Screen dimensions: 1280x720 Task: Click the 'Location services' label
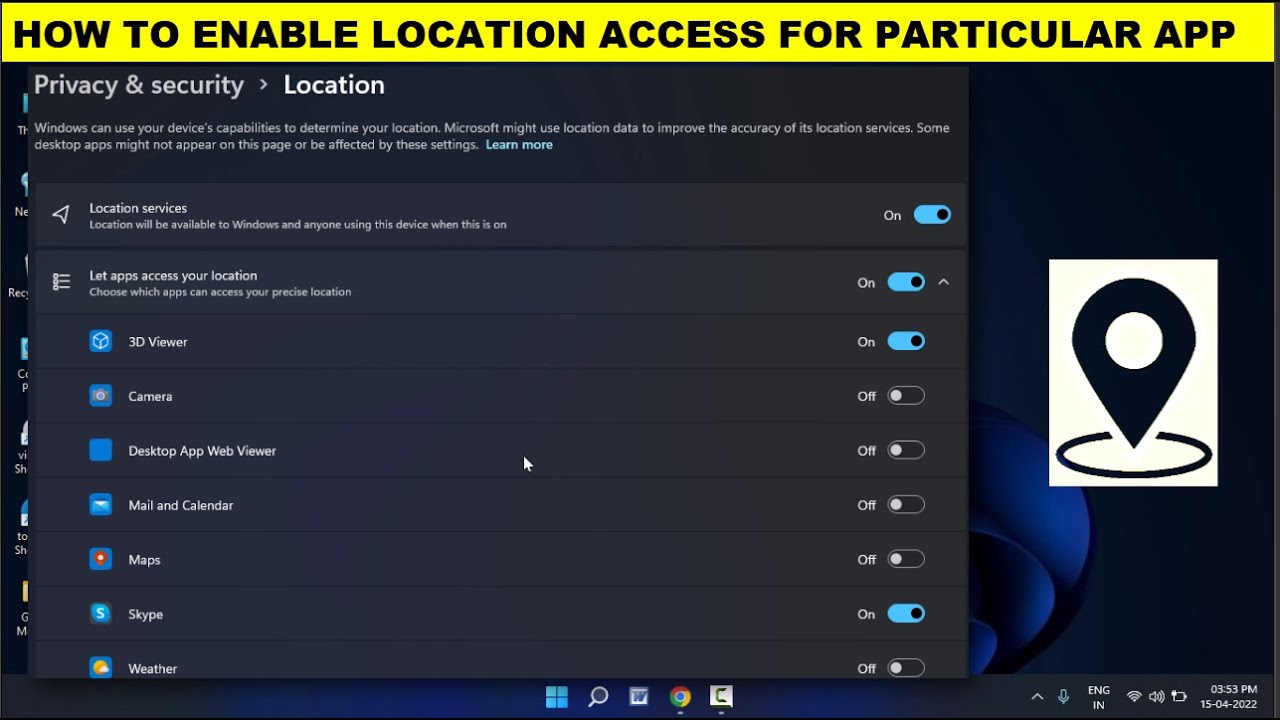(138, 208)
